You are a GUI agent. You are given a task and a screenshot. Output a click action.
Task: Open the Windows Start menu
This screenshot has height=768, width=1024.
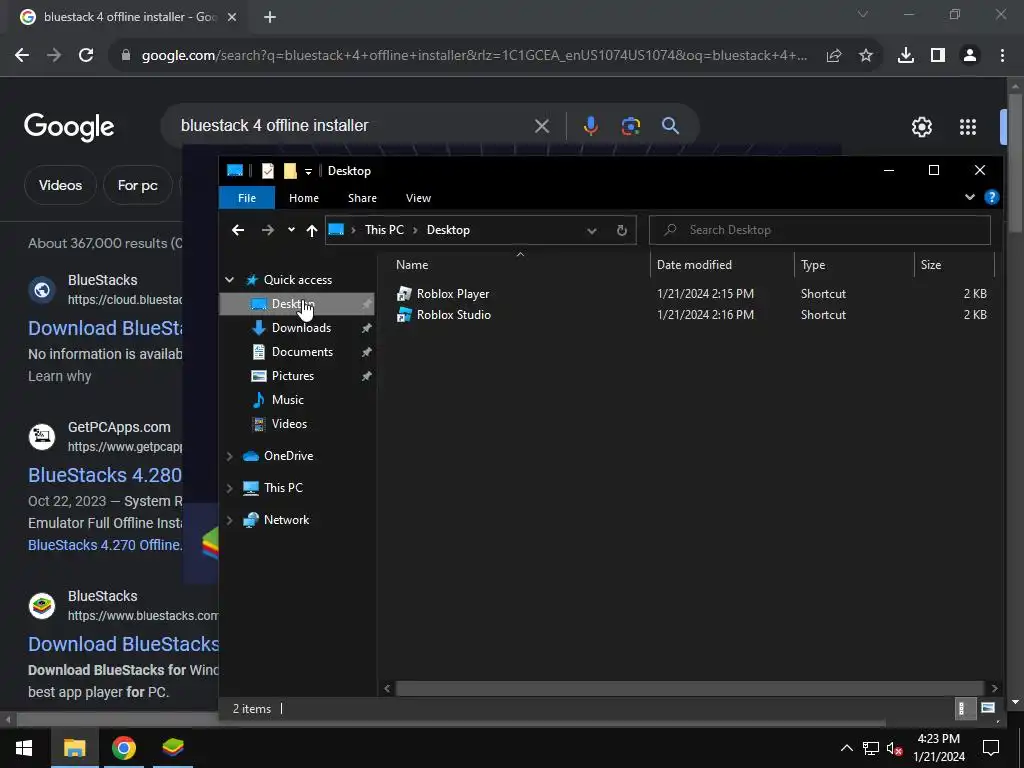(x=24, y=748)
